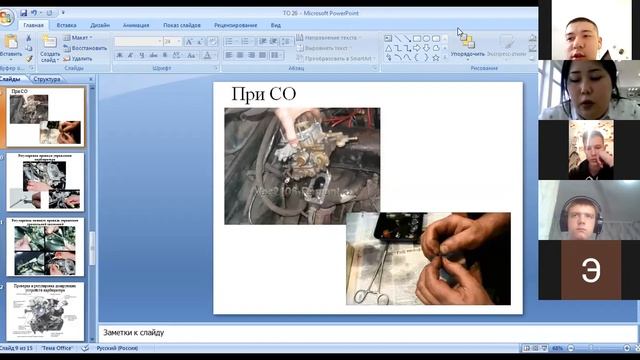Image resolution: width=640 pixels, height=360 pixels.
Task: Undo the last action
Action: [x=34, y=13]
